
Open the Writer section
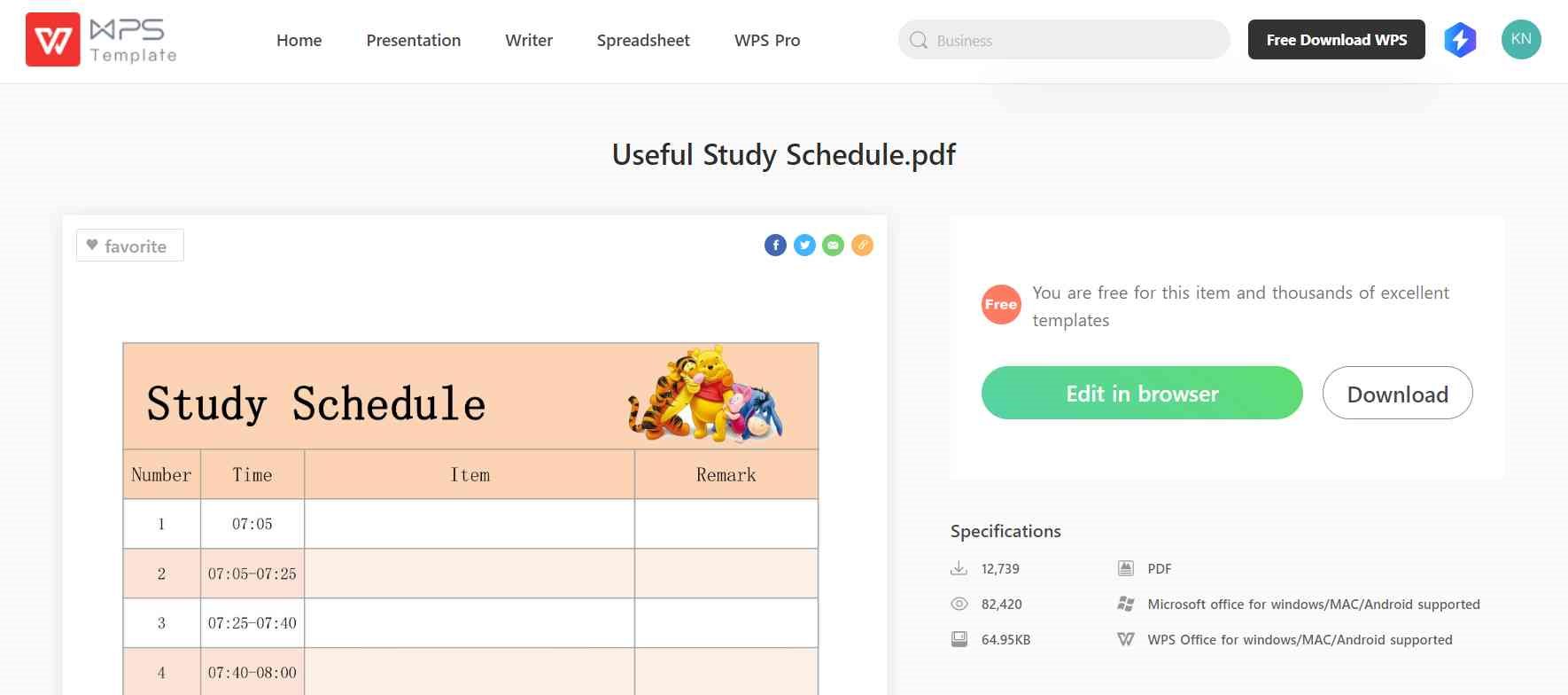(x=528, y=41)
